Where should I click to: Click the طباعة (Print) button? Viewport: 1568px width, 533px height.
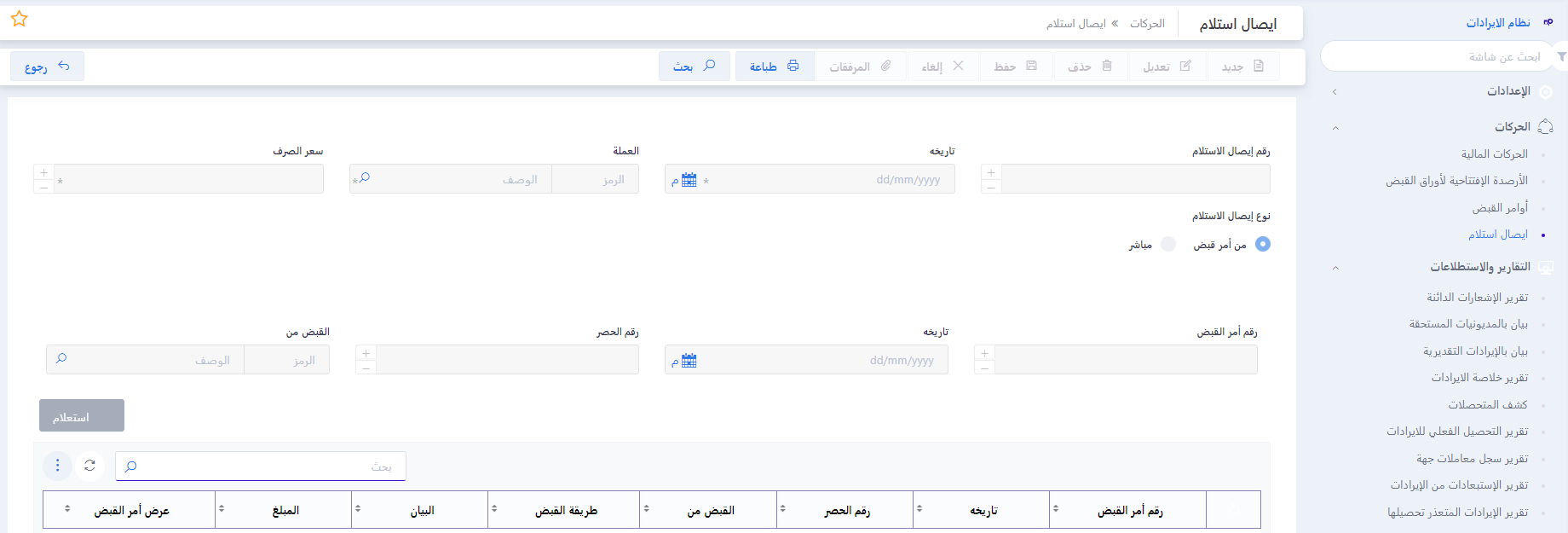pos(775,66)
